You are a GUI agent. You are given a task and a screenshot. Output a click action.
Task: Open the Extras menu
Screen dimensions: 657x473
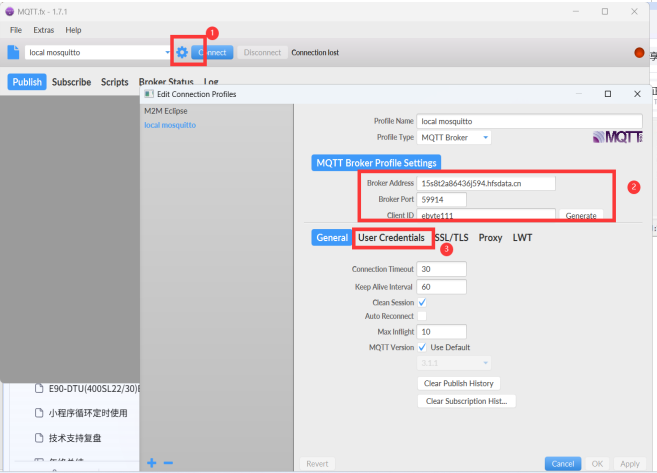tap(44, 30)
